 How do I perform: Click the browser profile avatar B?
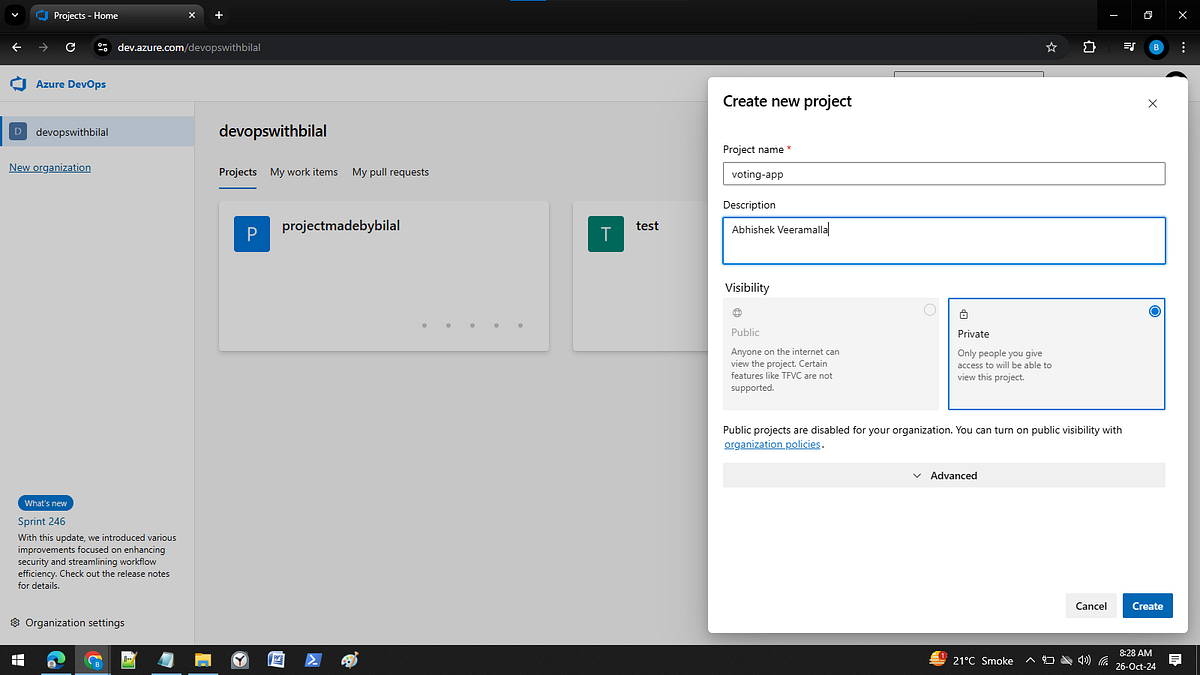coord(1157,47)
